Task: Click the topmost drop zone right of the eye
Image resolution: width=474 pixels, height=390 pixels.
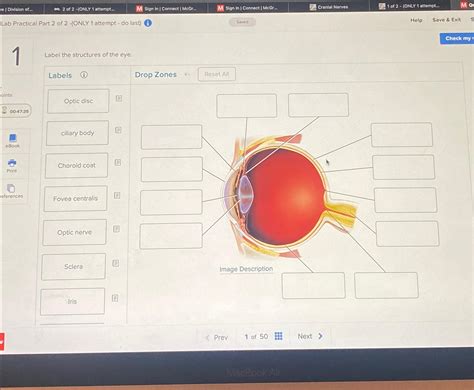Action: [402, 135]
